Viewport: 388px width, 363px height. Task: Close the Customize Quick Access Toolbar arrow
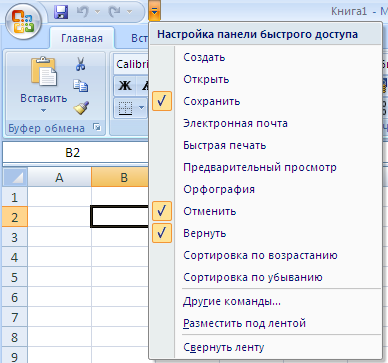(x=154, y=11)
